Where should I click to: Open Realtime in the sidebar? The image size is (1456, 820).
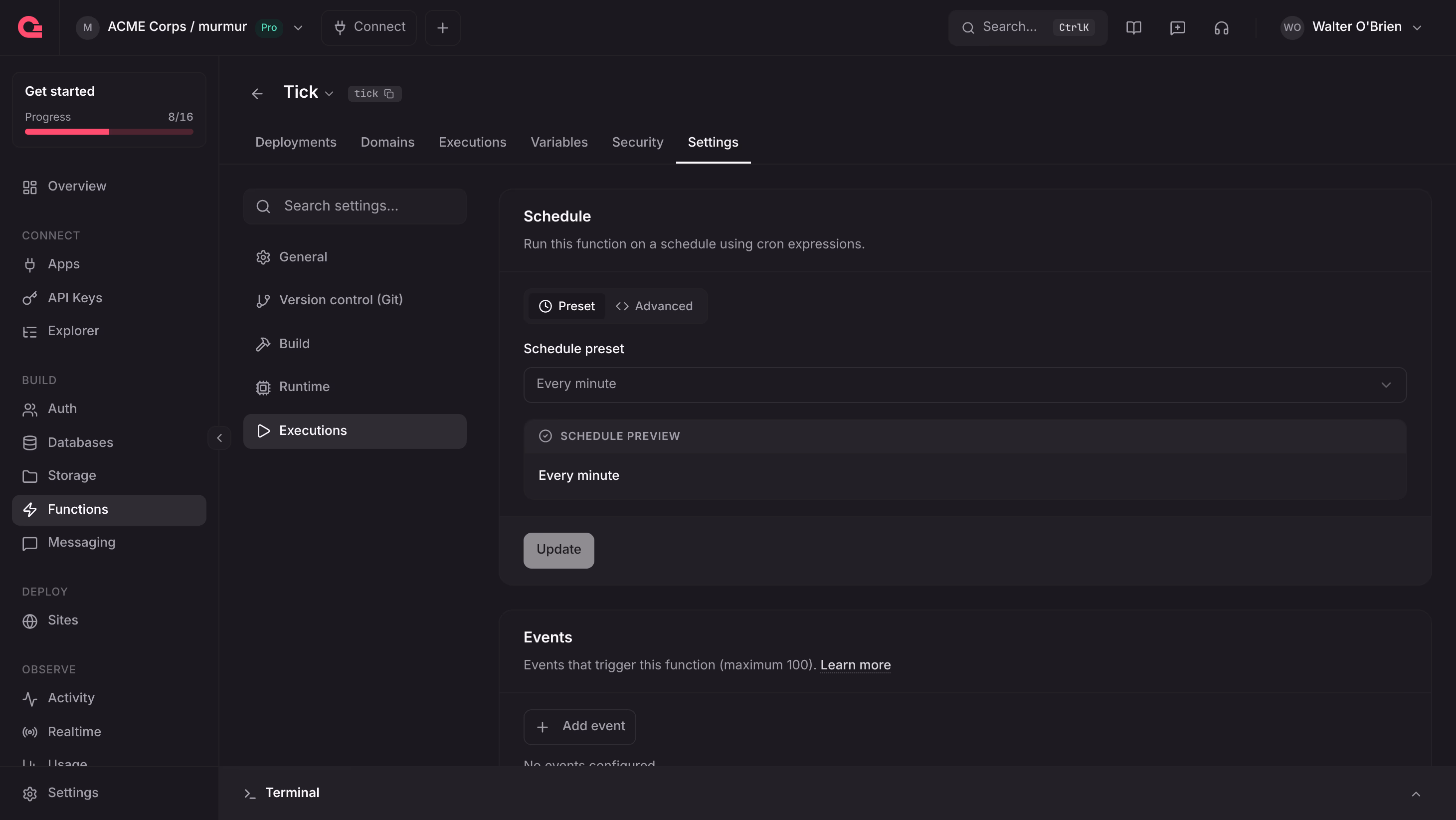pos(109,731)
